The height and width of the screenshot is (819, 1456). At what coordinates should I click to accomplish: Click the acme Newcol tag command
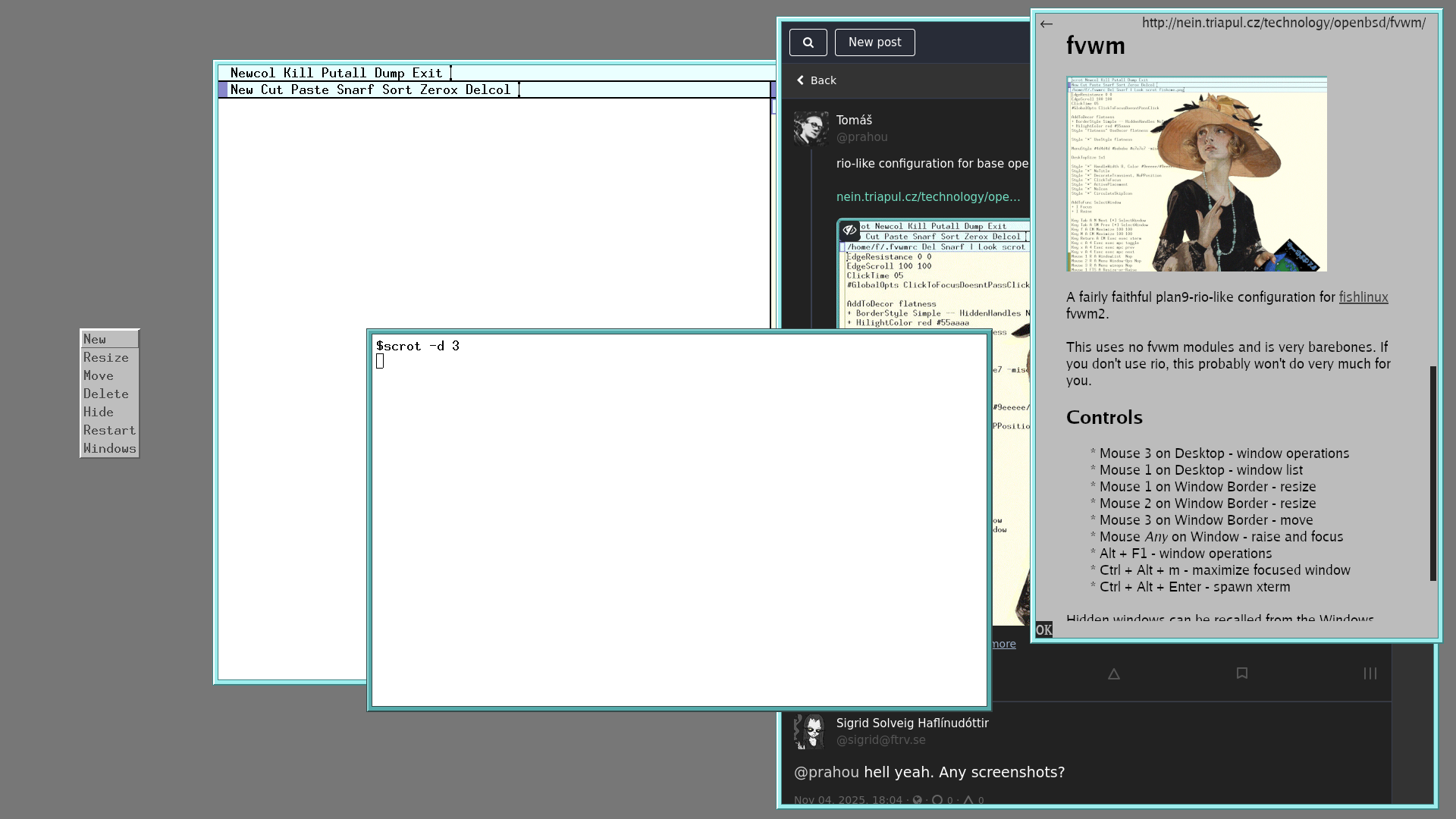tap(253, 74)
